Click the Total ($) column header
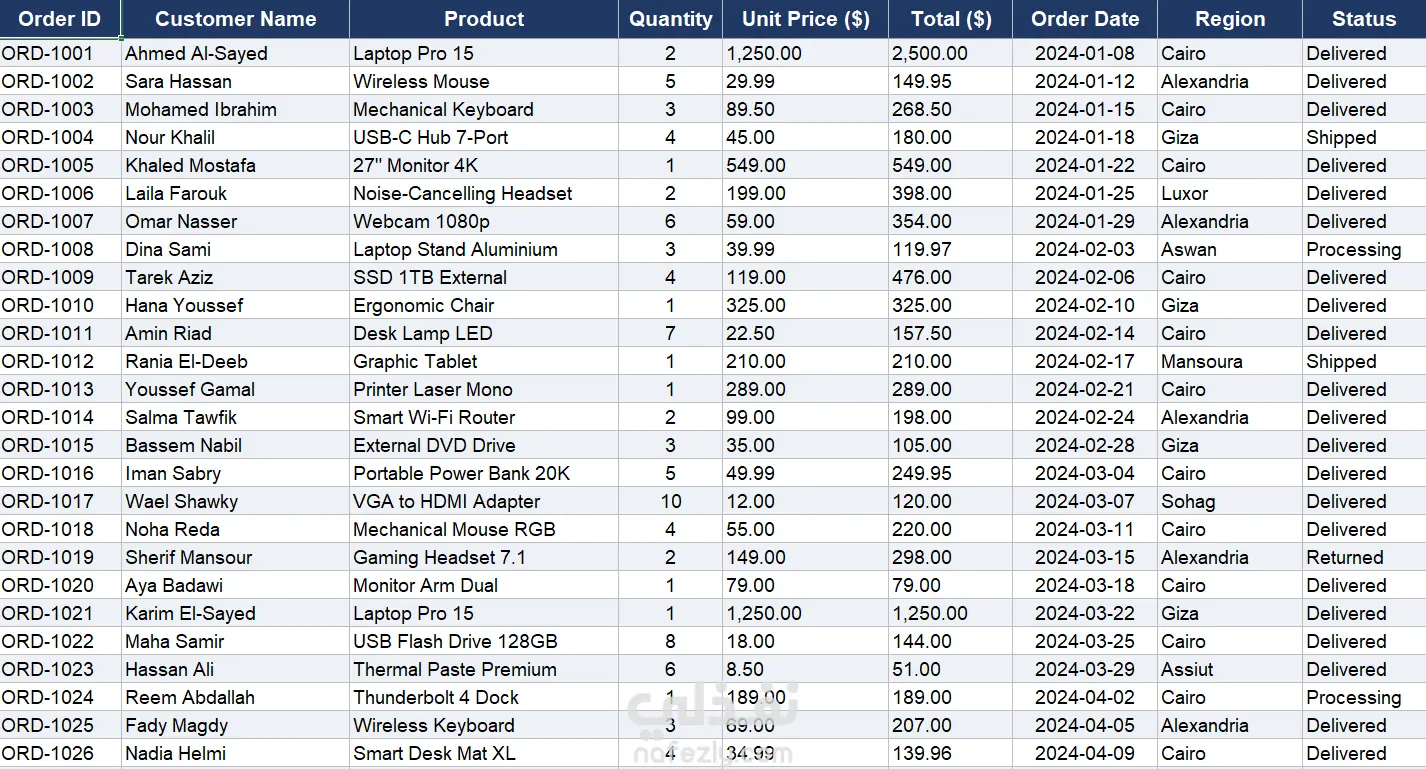Viewport: 1426px width, 769px height. 950,19
